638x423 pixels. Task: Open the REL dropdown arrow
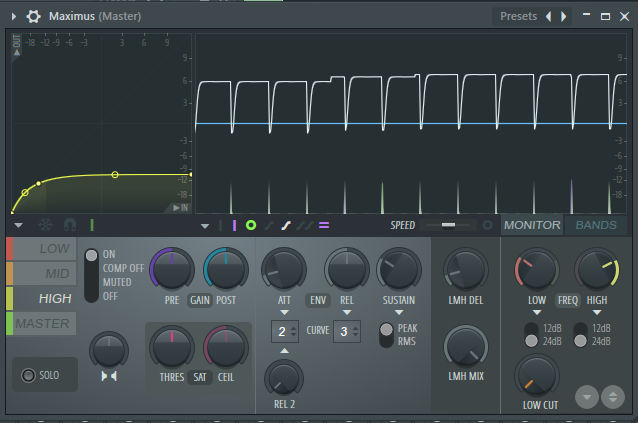pyautogui.click(x=347, y=312)
